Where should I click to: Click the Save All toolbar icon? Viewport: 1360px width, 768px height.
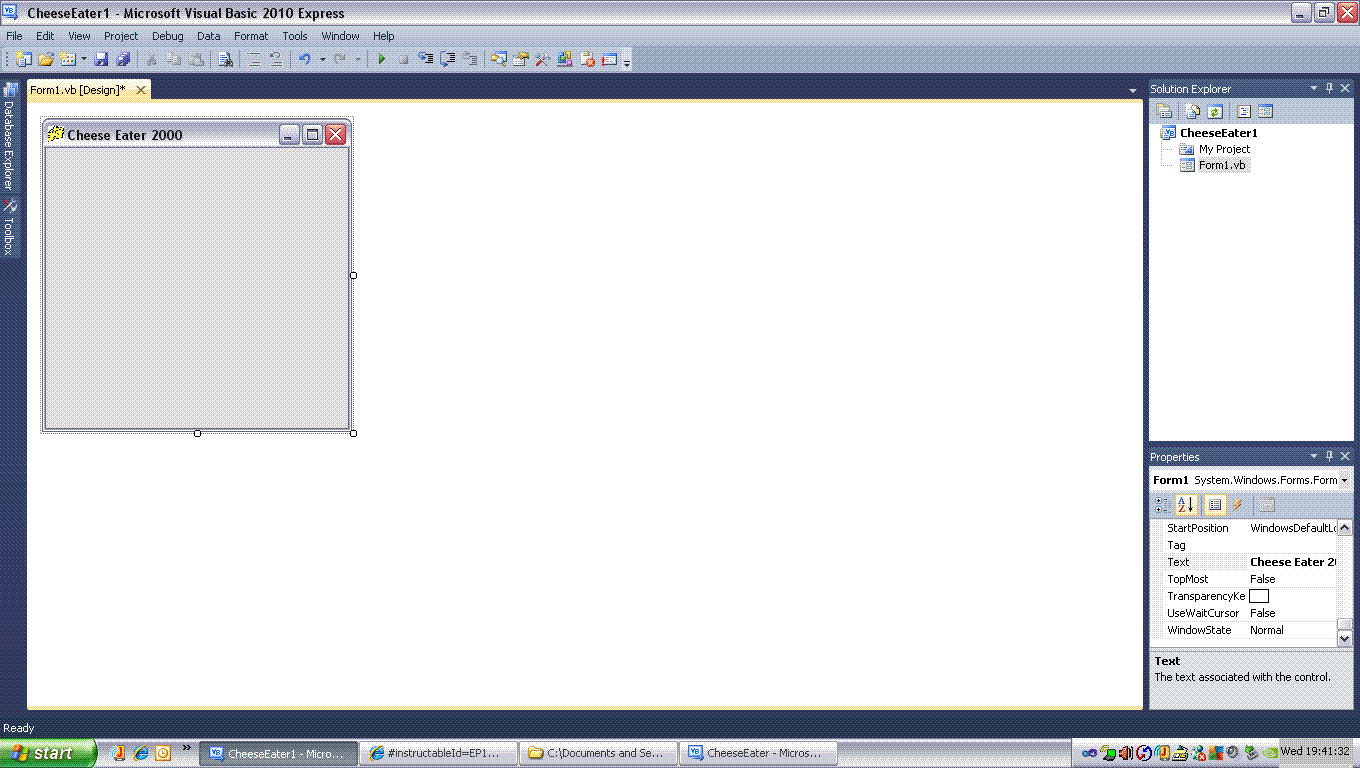pyautogui.click(x=123, y=60)
